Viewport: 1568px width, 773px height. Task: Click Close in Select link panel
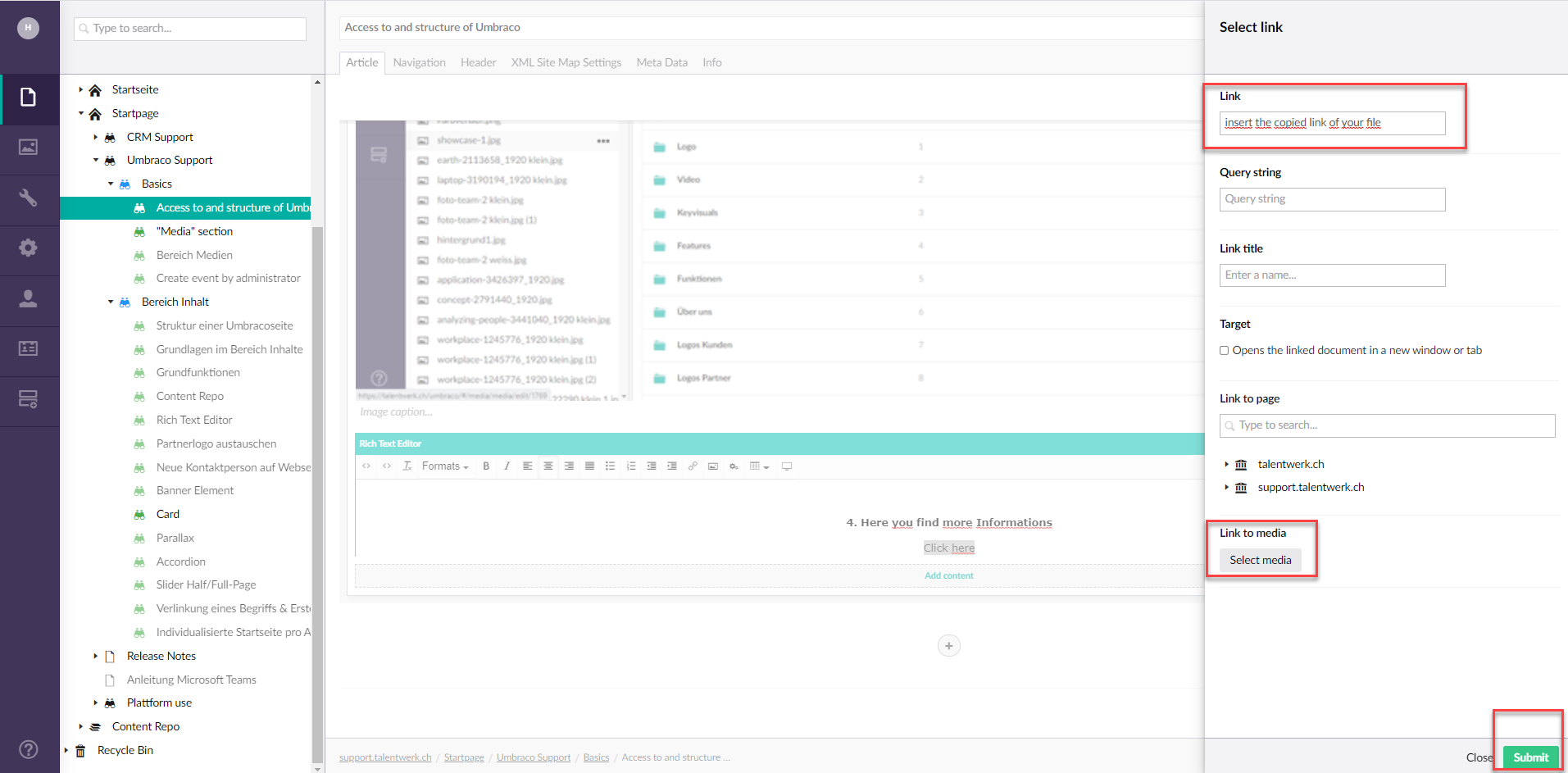pos(1479,757)
